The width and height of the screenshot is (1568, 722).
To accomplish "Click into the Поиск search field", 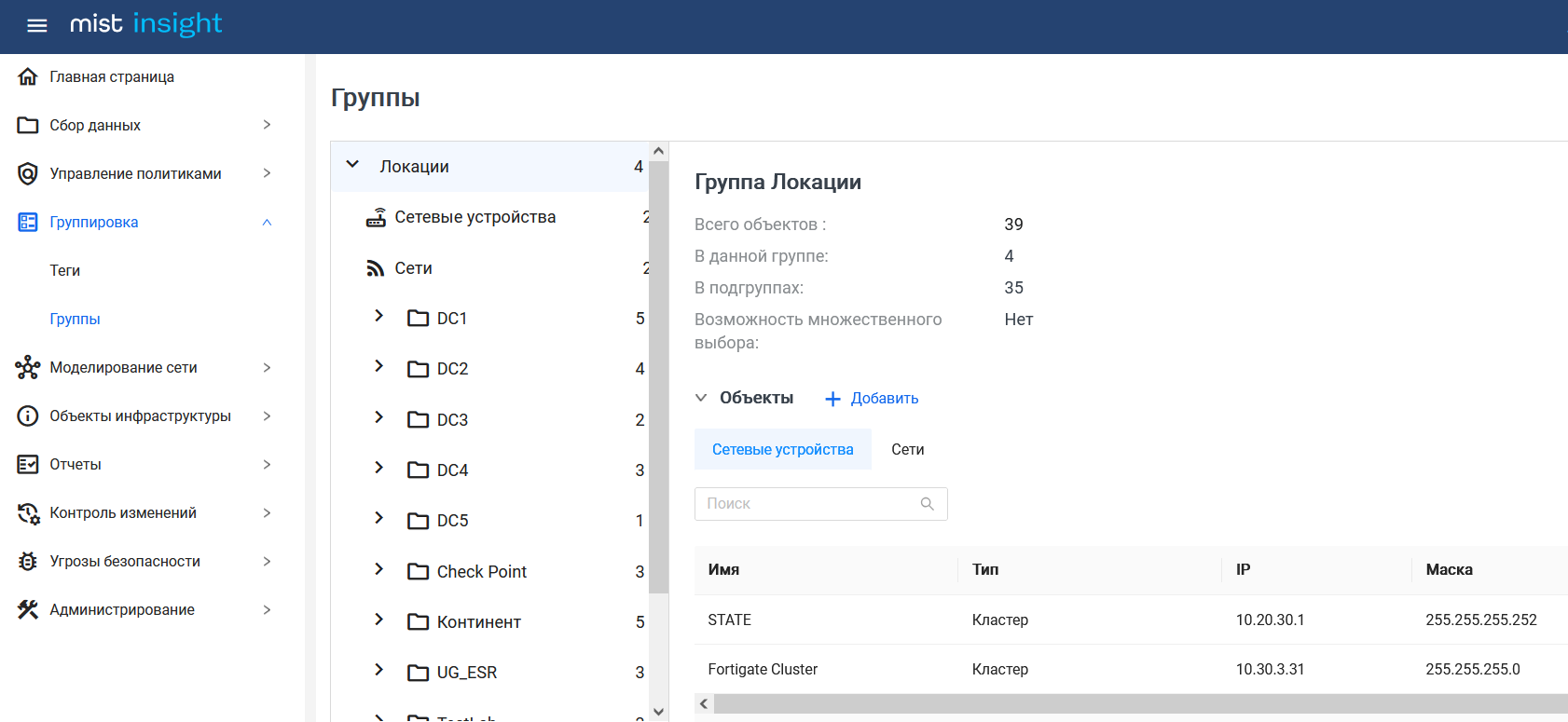I will [806, 504].
